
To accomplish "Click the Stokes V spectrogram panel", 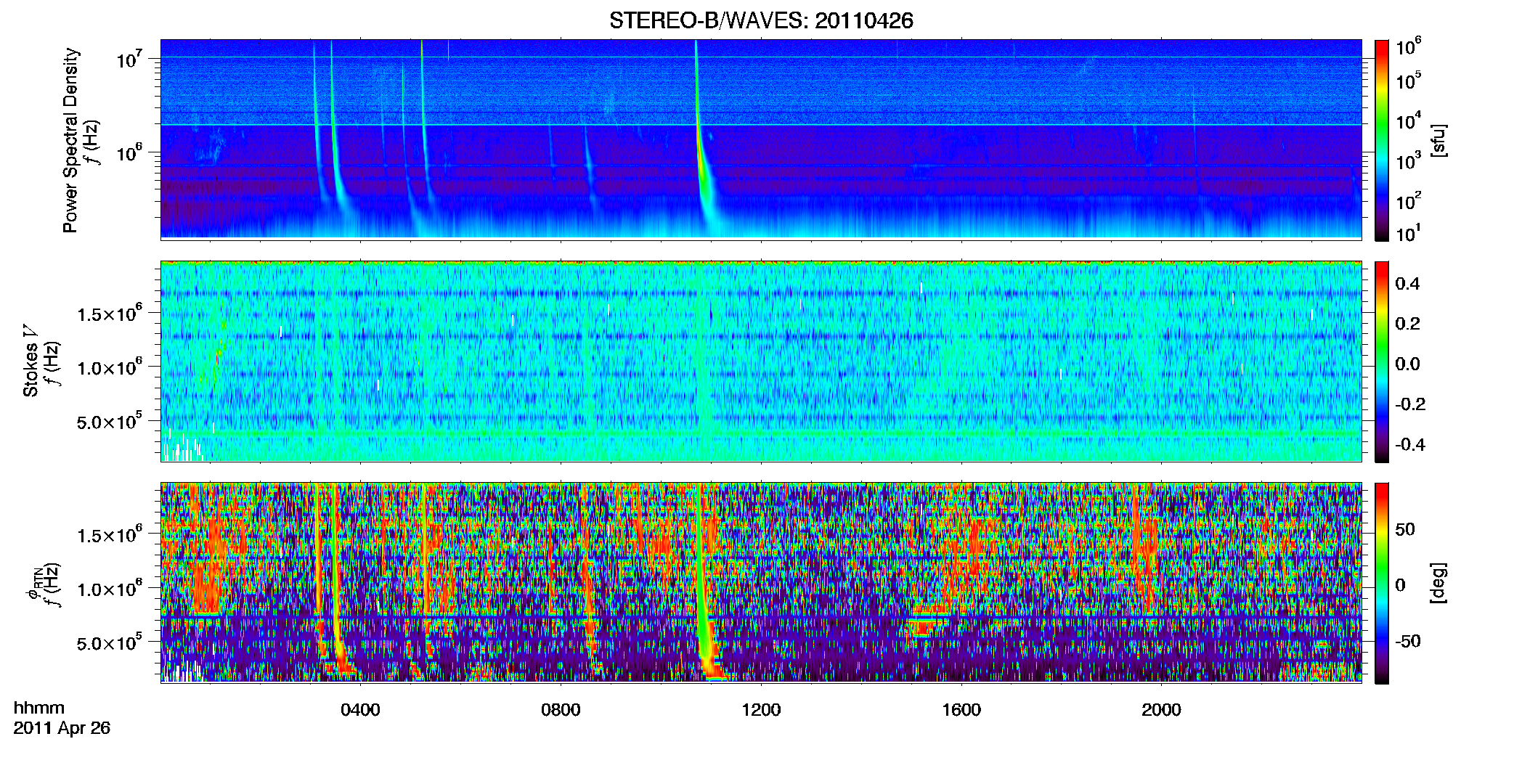I will point(761,362).
